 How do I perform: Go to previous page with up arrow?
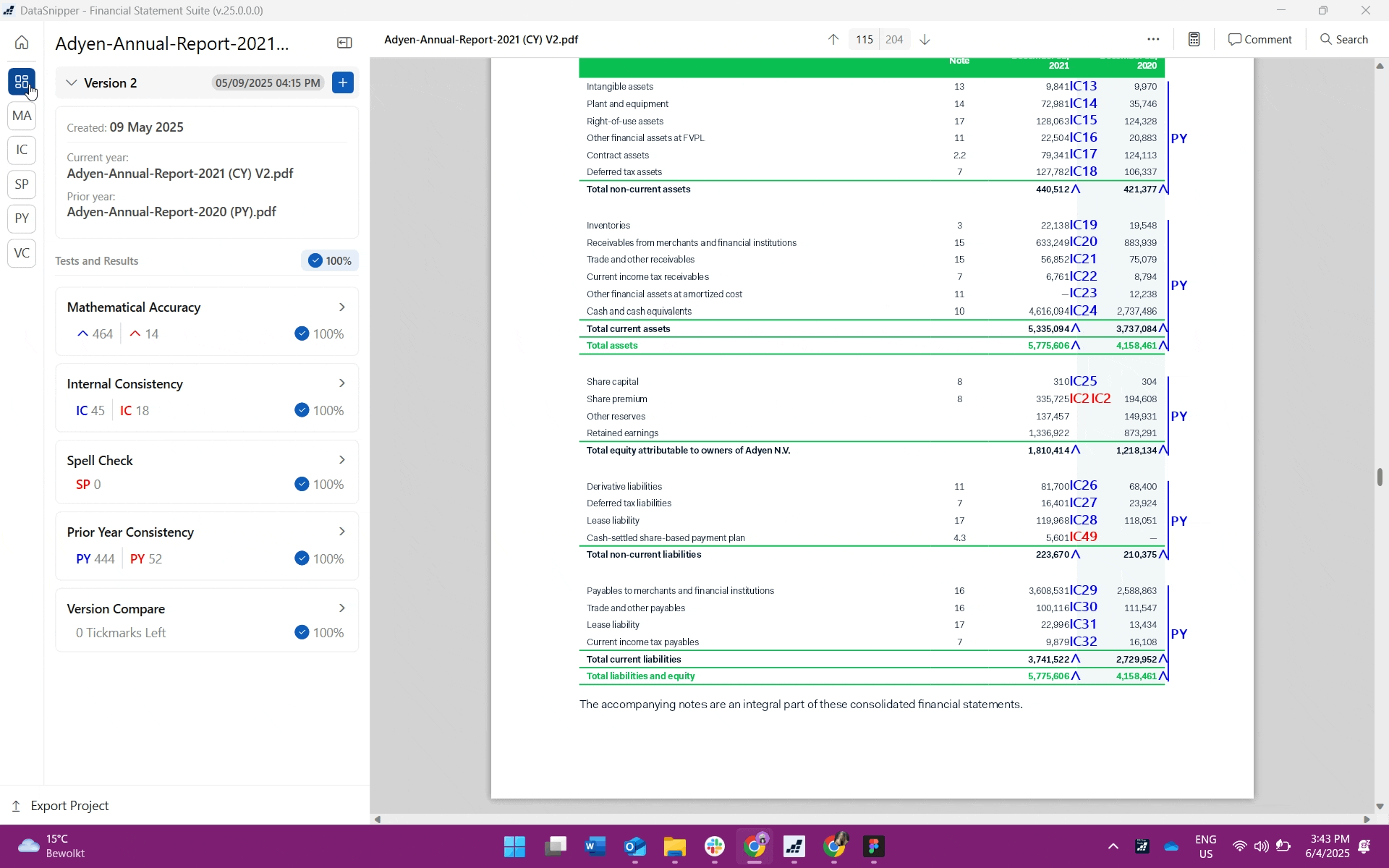(x=833, y=40)
